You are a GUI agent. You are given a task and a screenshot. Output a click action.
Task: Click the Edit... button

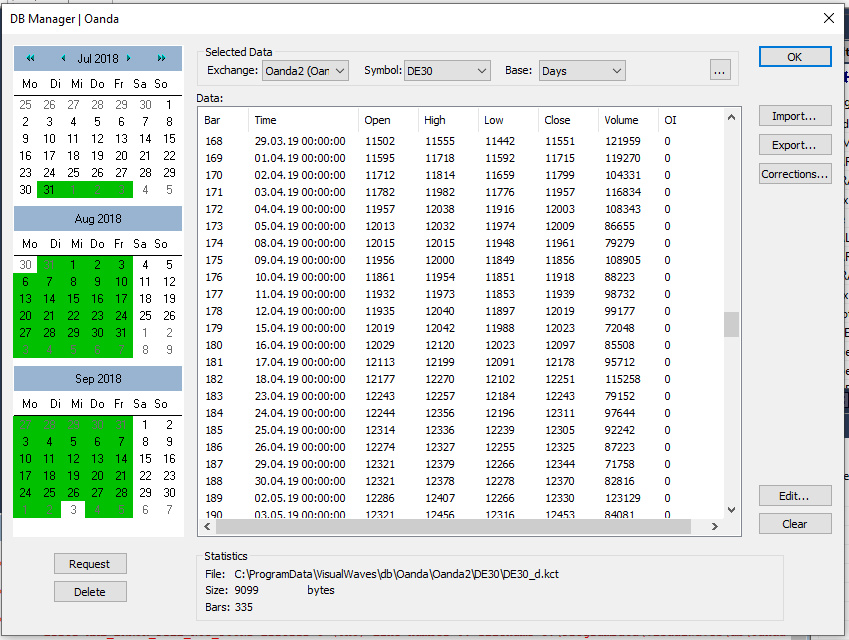795,496
